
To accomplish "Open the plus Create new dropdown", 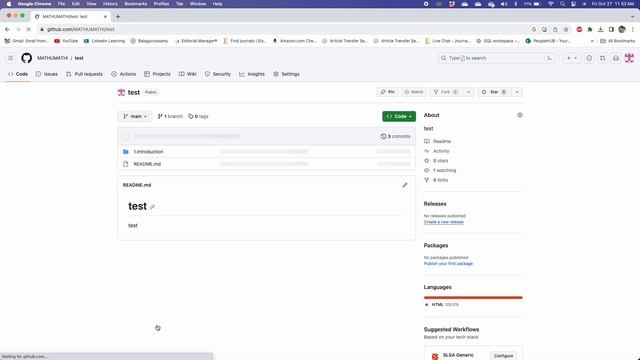I will [x=571, y=58].
